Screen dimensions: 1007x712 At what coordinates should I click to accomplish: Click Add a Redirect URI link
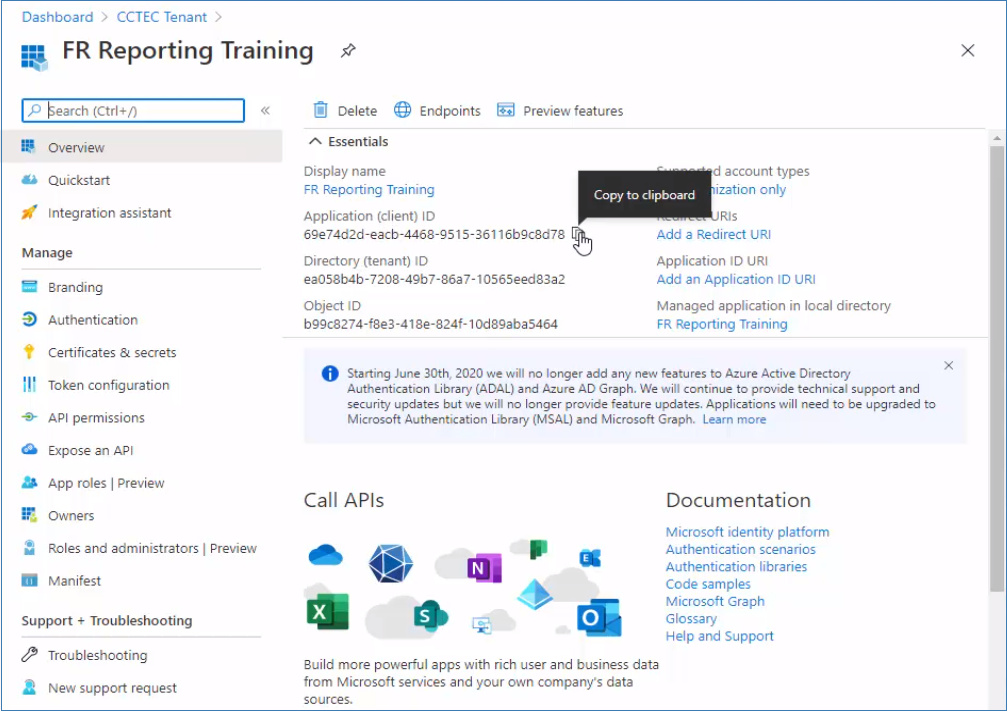point(714,234)
